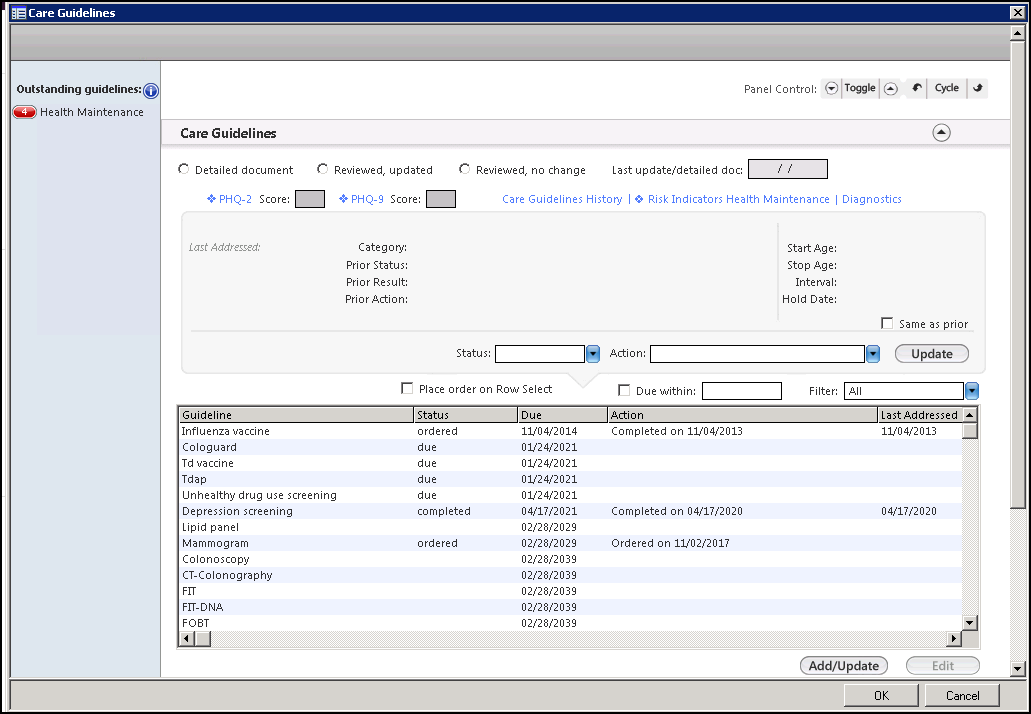This screenshot has height=714, width=1031.
Task: Click the OK button
Action: tap(881, 696)
